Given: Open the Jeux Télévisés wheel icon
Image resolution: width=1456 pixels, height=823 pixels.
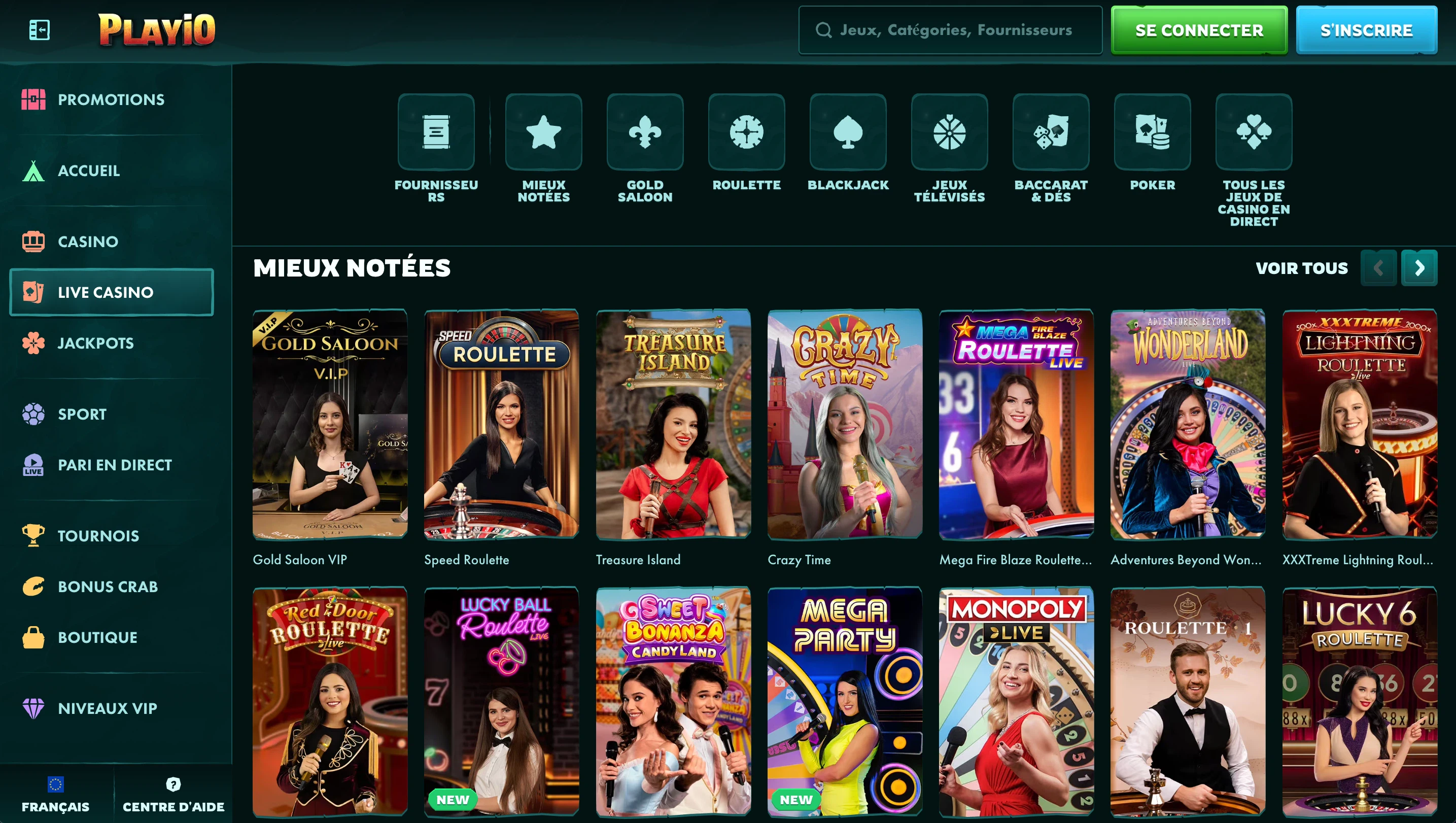Looking at the screenshot, I should [949, 132].
